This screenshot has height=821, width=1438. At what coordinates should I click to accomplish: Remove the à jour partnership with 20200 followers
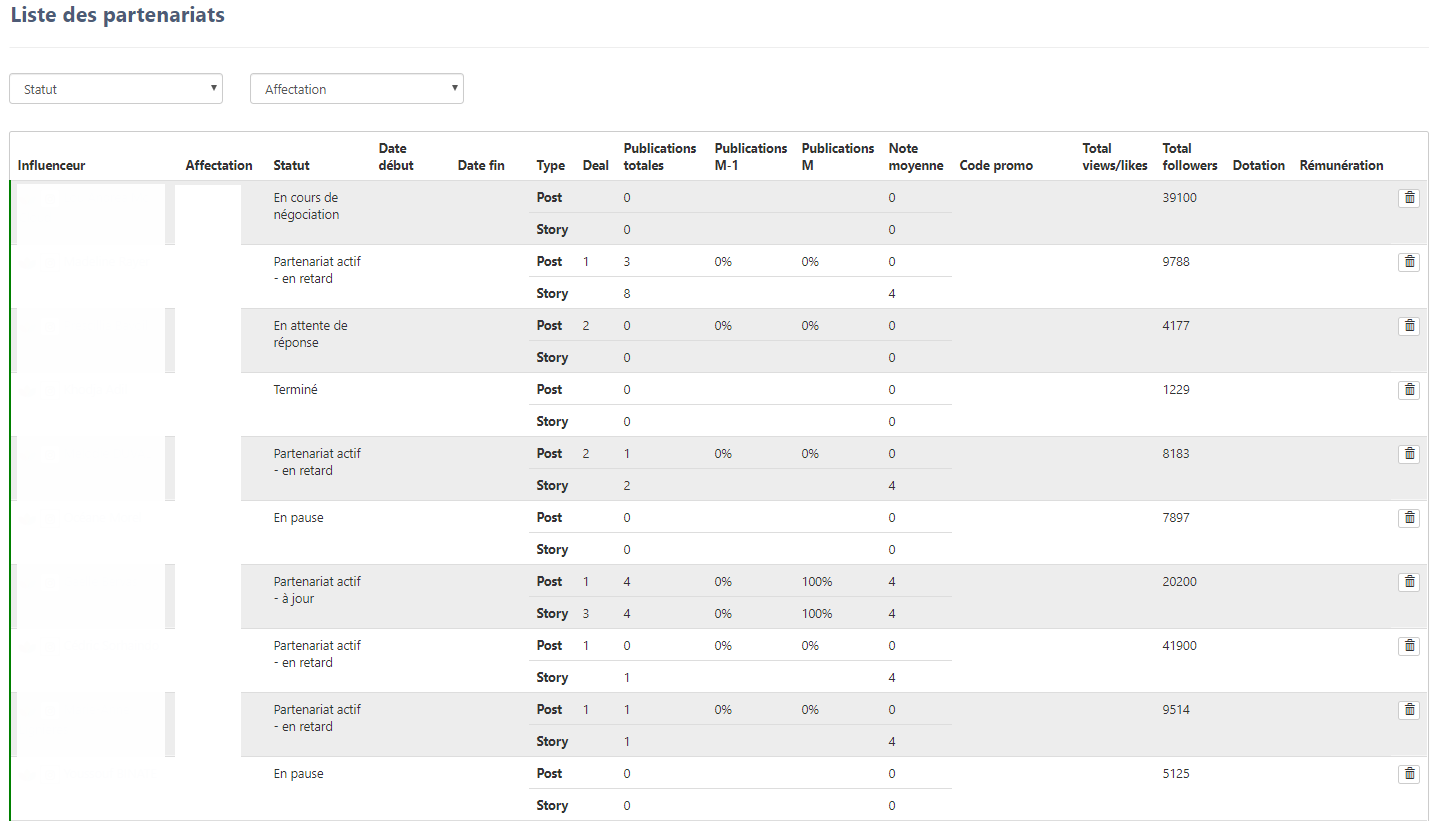pyautogui.click(x=1409, y=582)
